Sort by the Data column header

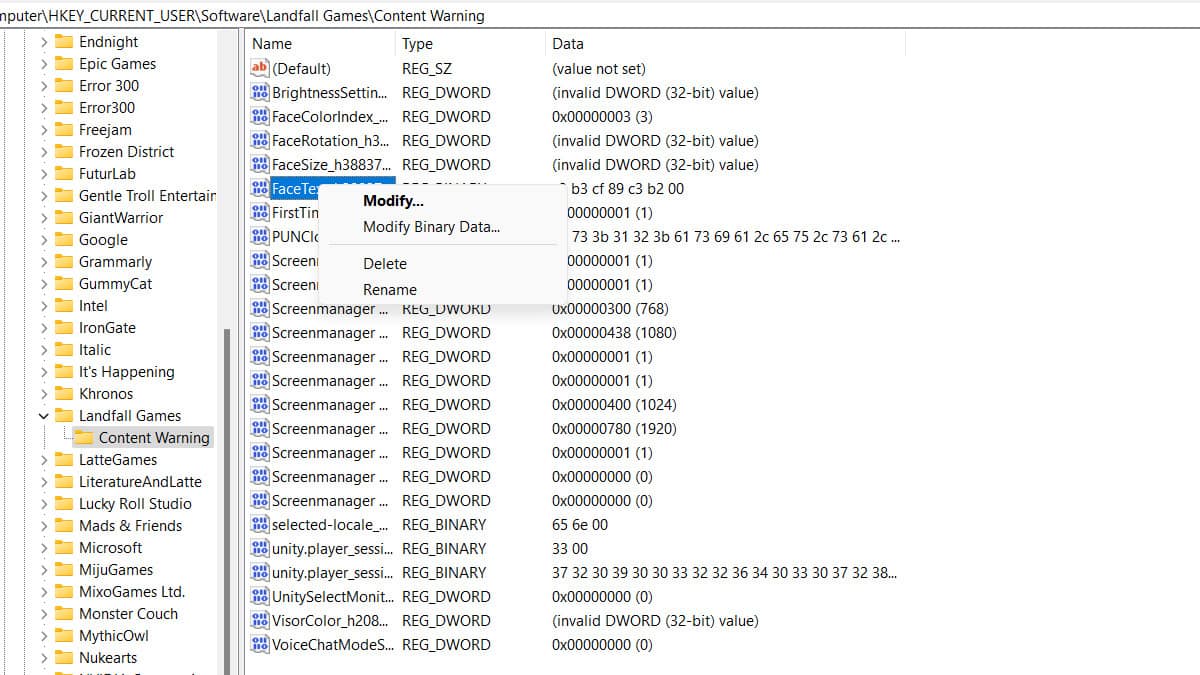coord(725,44)
